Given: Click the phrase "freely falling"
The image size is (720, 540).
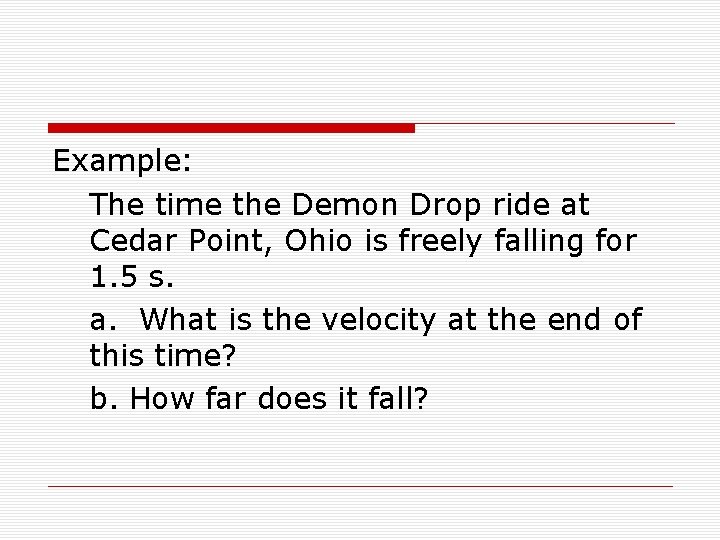Looking at the screenshot, I should (486, 241).
